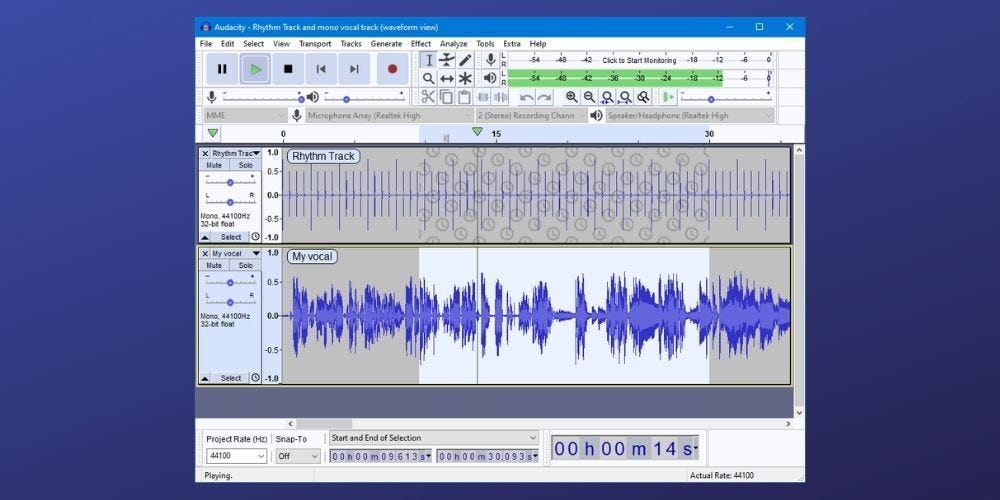Adjust the Rhythm Track gain slider
This screenshot has width=1000, height=500.
point(230,182)
